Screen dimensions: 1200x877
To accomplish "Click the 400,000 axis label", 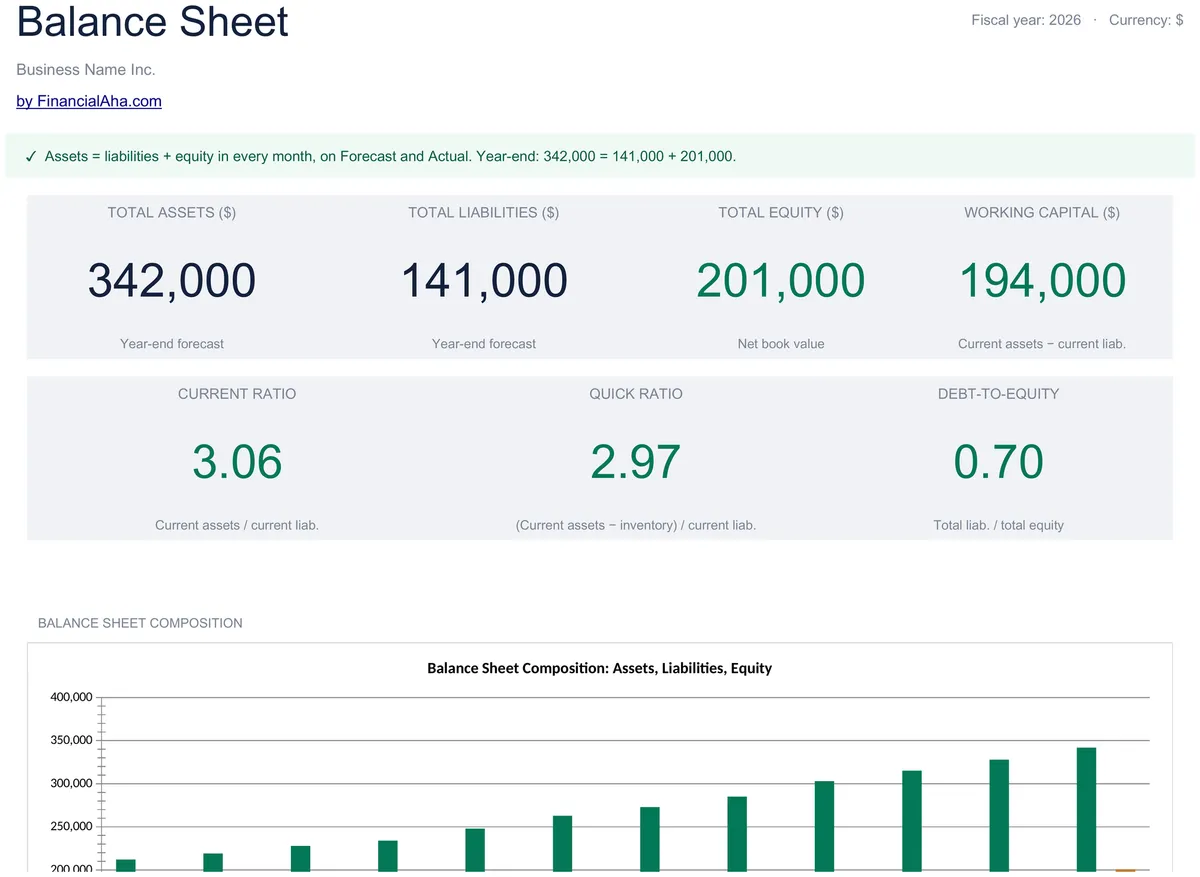I will tap(71, 697).
